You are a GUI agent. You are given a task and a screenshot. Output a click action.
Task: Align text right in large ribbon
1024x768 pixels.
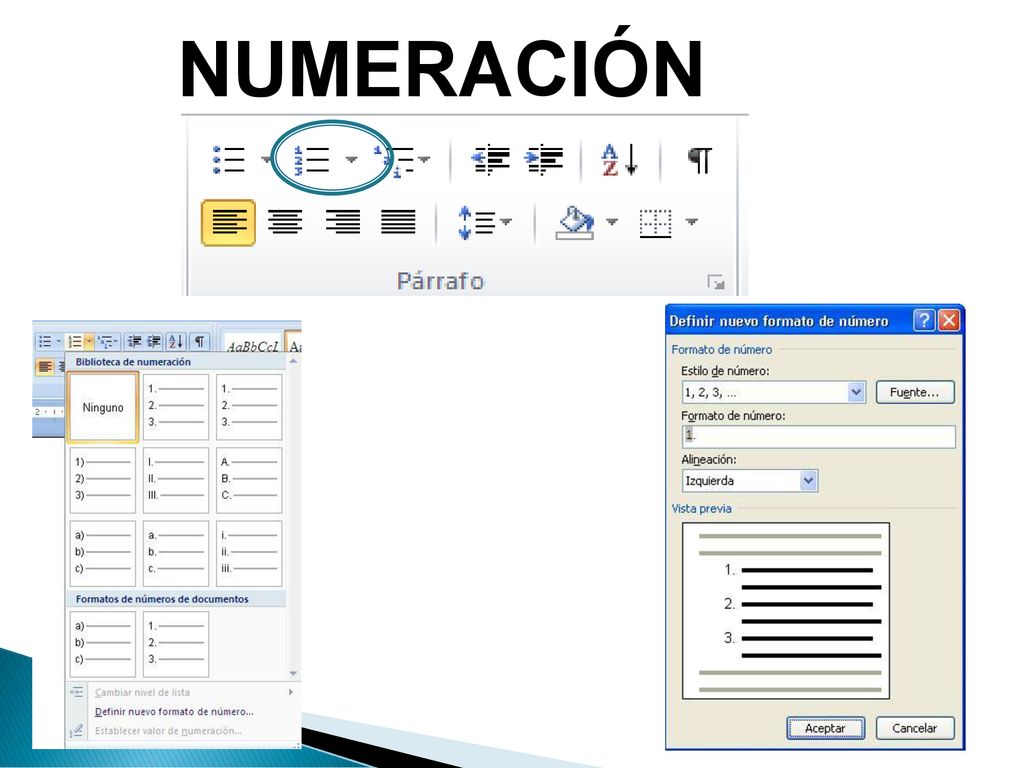(343, 222)
